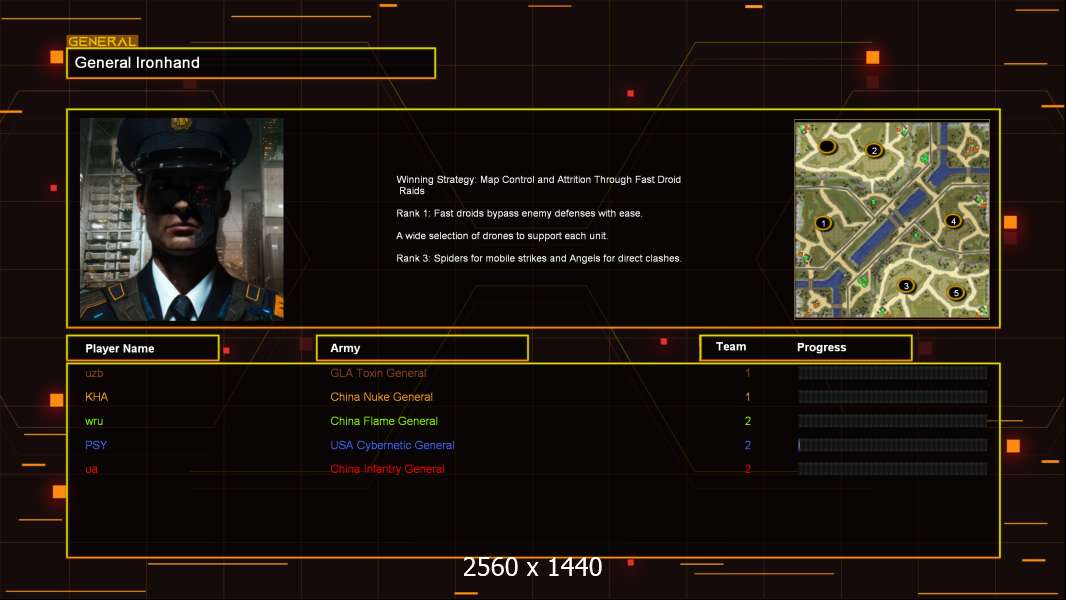Click the General Ironhand name field
Image resolution: width=1066 pixels, height=600 pixels.
251,63
